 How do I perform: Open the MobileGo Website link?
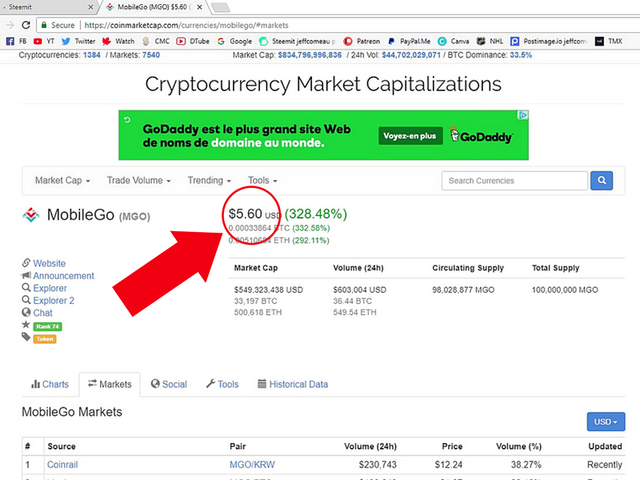click(49, 263)
